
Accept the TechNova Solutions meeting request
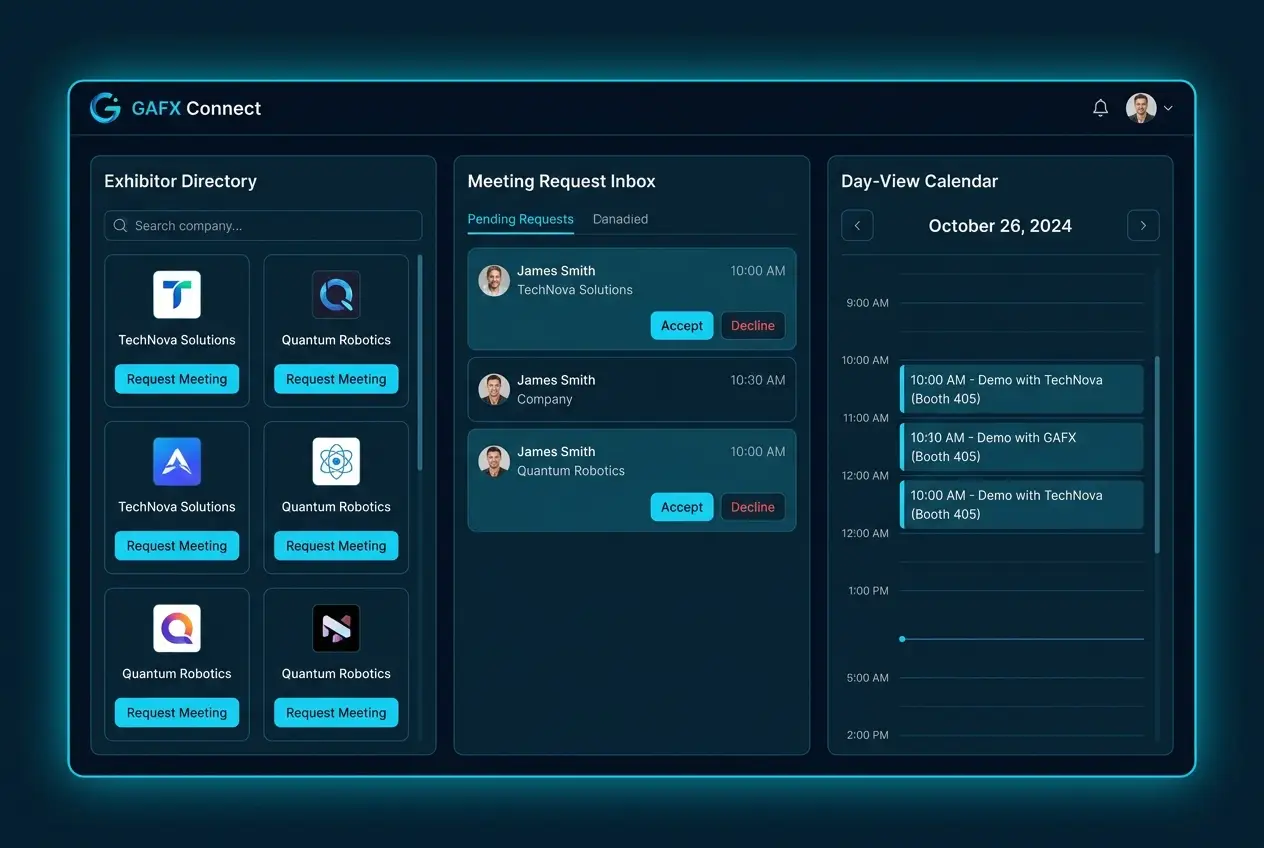pos(682,326)
